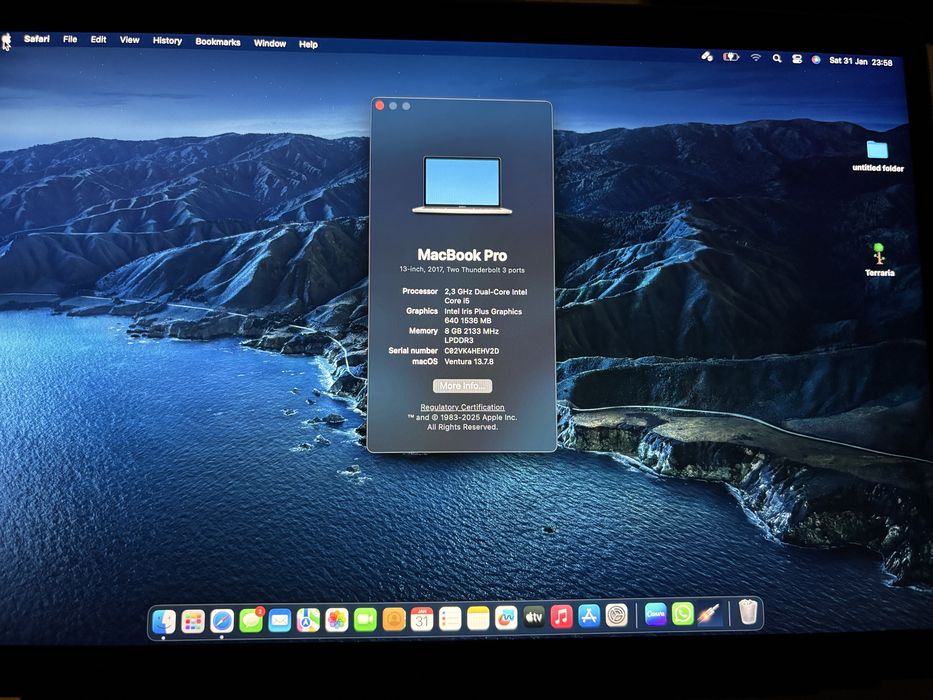Open Calendar showing 31 in dock

click(x=422, y=619)
